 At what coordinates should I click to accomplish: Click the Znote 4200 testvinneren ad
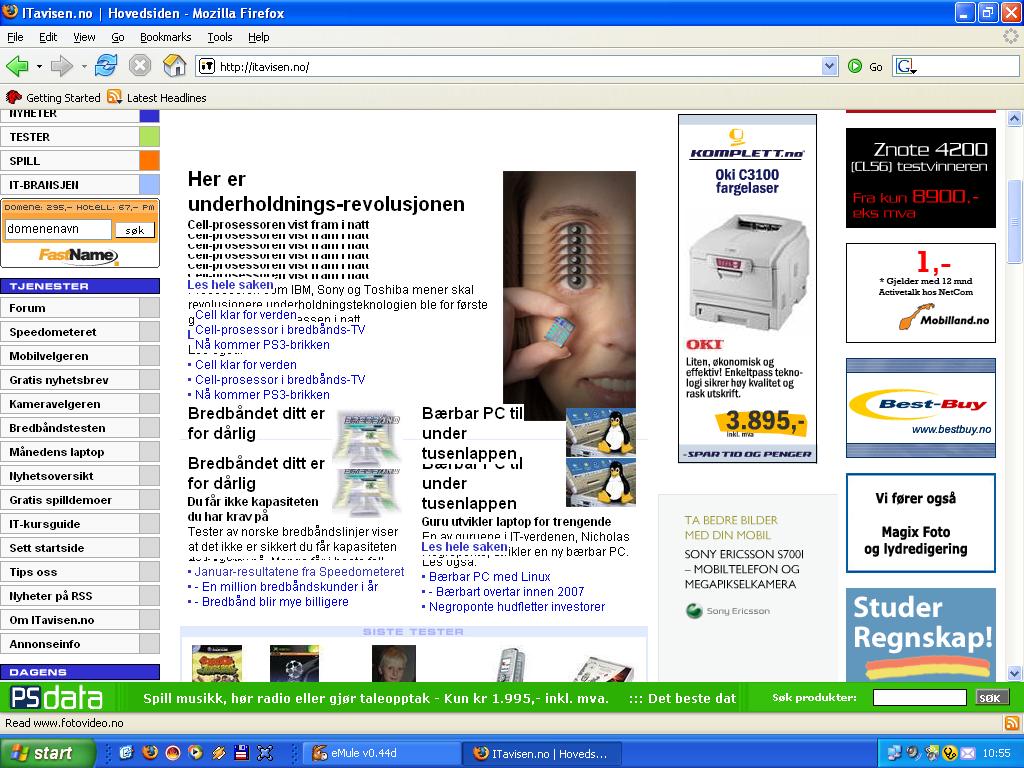[921, 178]
